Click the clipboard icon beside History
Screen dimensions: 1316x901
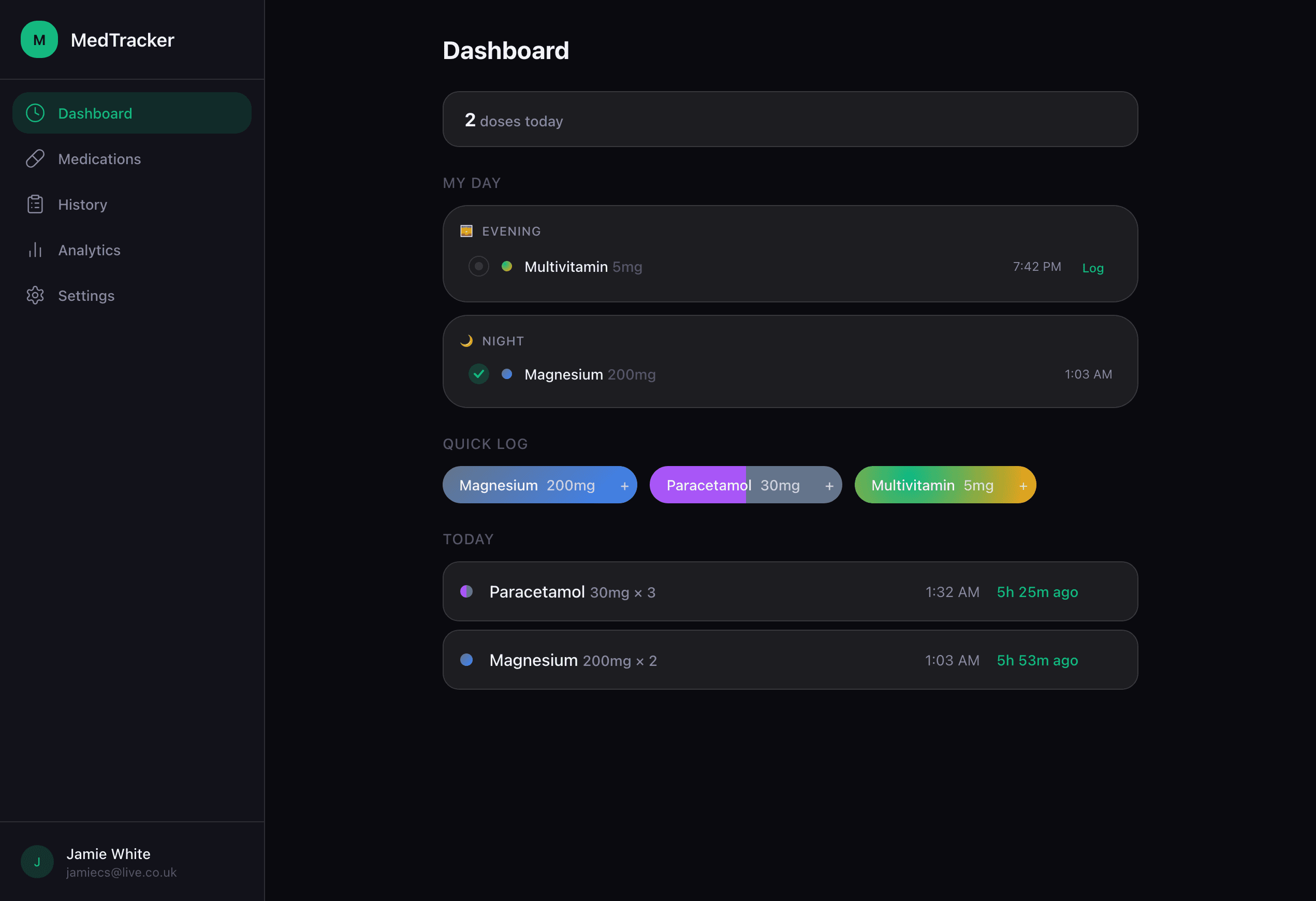point(35,204)
